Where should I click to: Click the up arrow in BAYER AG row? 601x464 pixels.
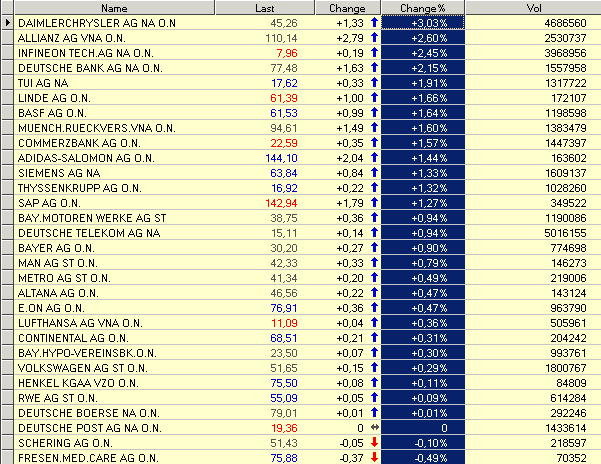coord(374,248)
